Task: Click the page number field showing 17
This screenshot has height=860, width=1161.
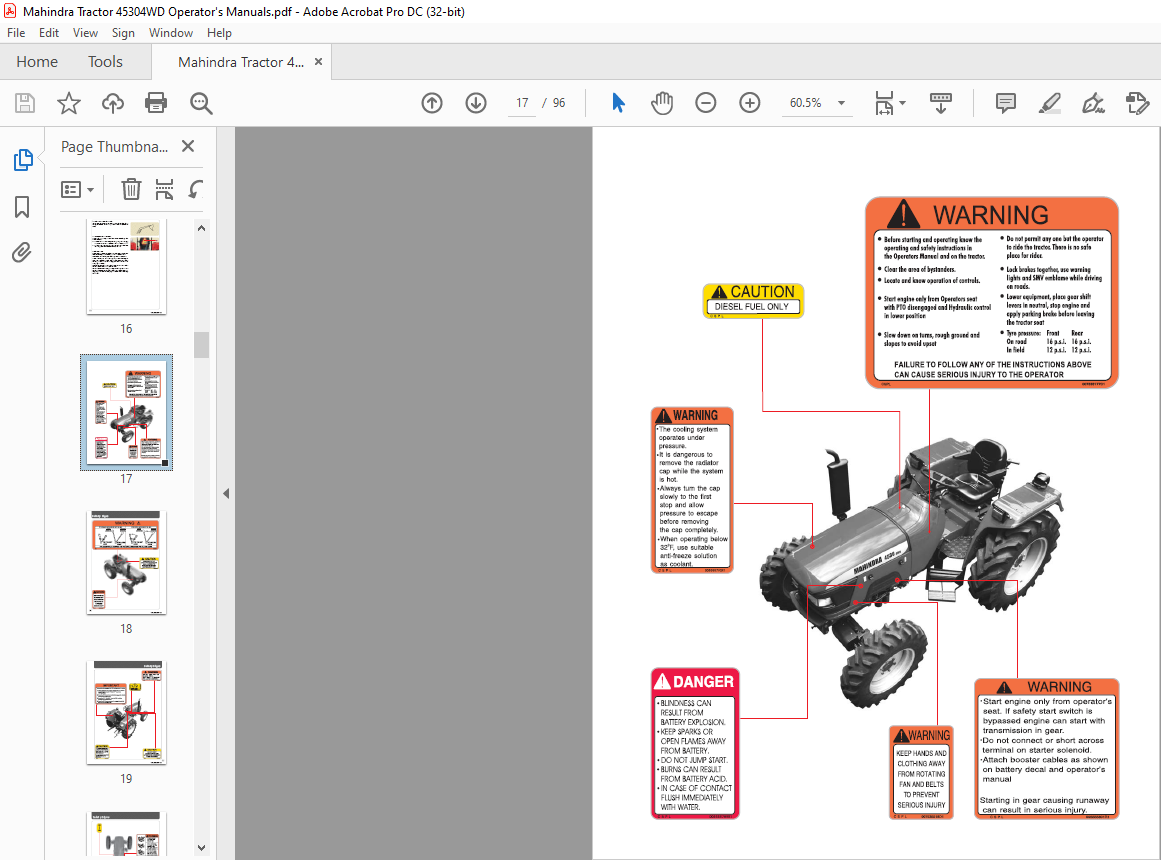Action: tap(522, 103)
